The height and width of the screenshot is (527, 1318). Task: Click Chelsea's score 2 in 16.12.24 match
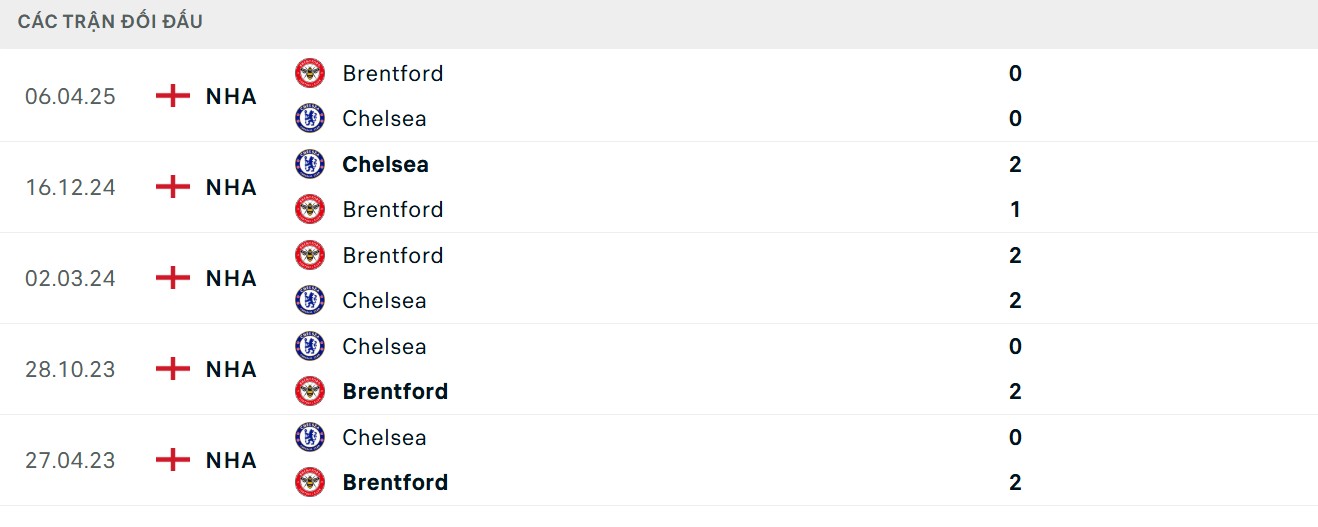[x=1015, y=164]
